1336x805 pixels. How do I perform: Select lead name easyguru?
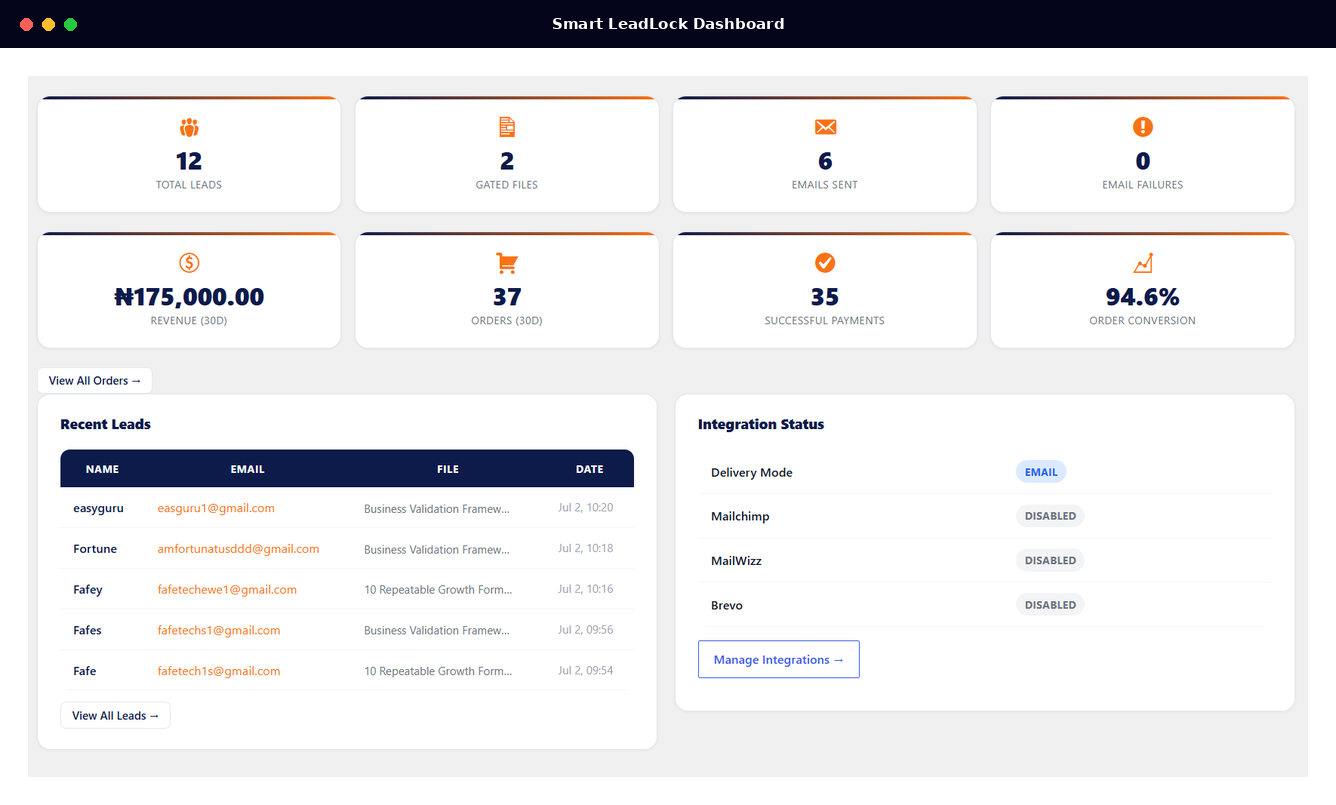pos(98,508)
